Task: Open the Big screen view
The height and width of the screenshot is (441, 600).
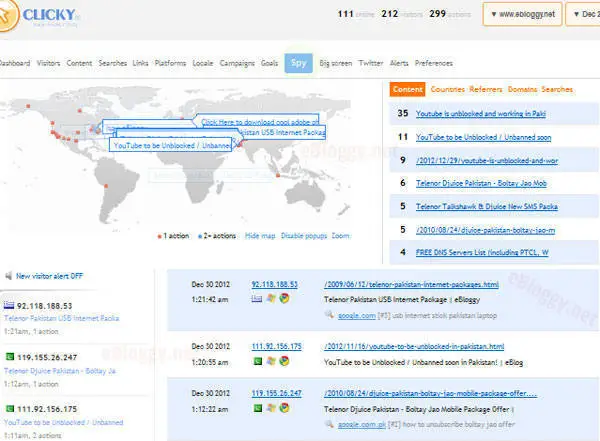Action: coord(336,63)
